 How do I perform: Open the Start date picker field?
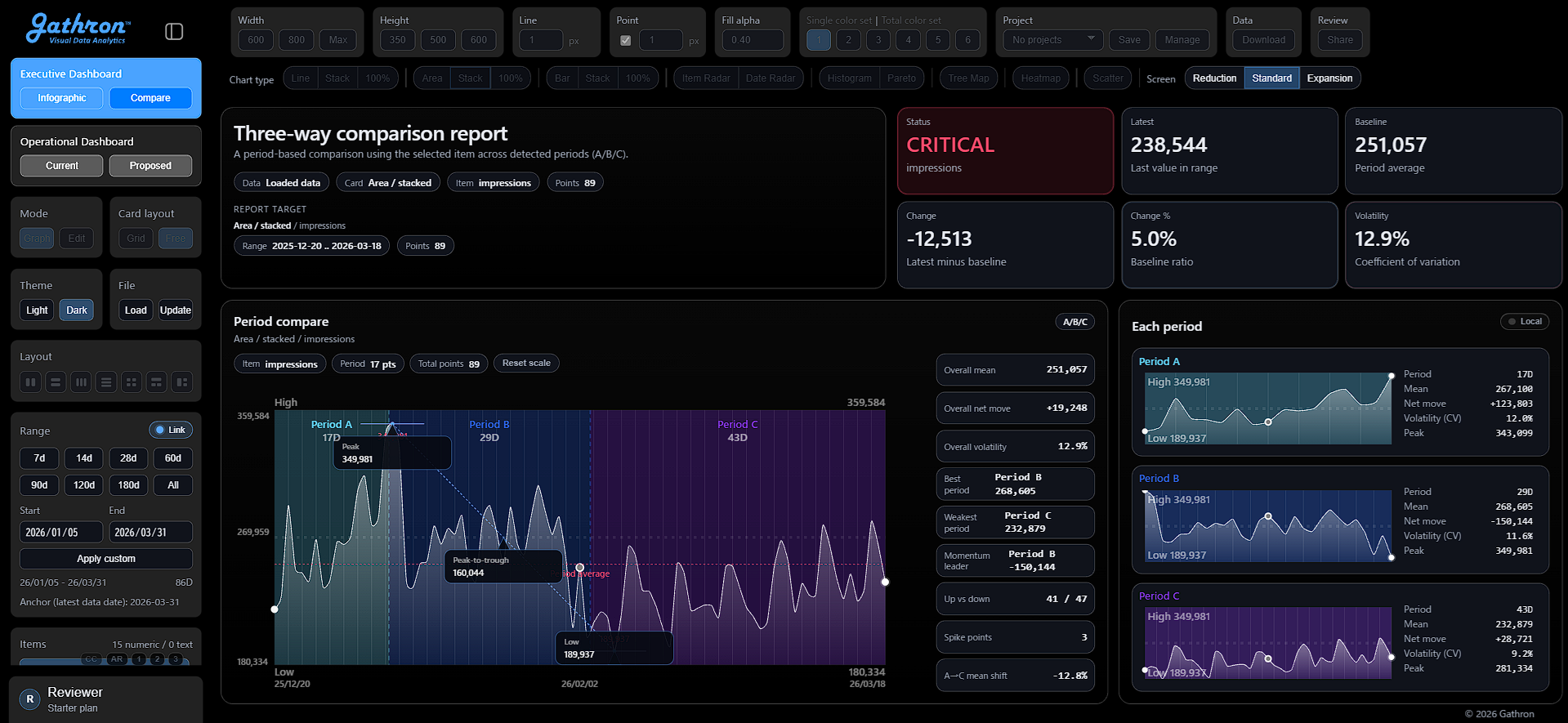pyautogui.click(x=61, y=532)
